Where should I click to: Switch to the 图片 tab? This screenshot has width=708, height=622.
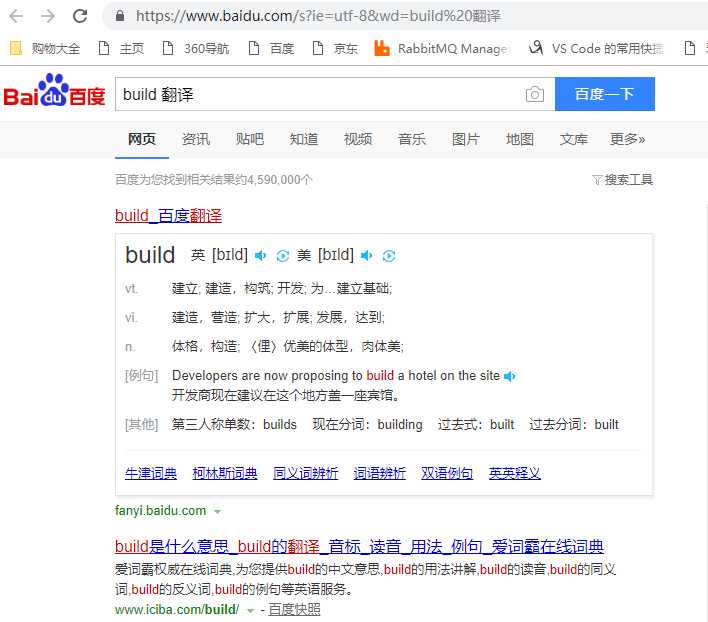click(x=466, y=139)
